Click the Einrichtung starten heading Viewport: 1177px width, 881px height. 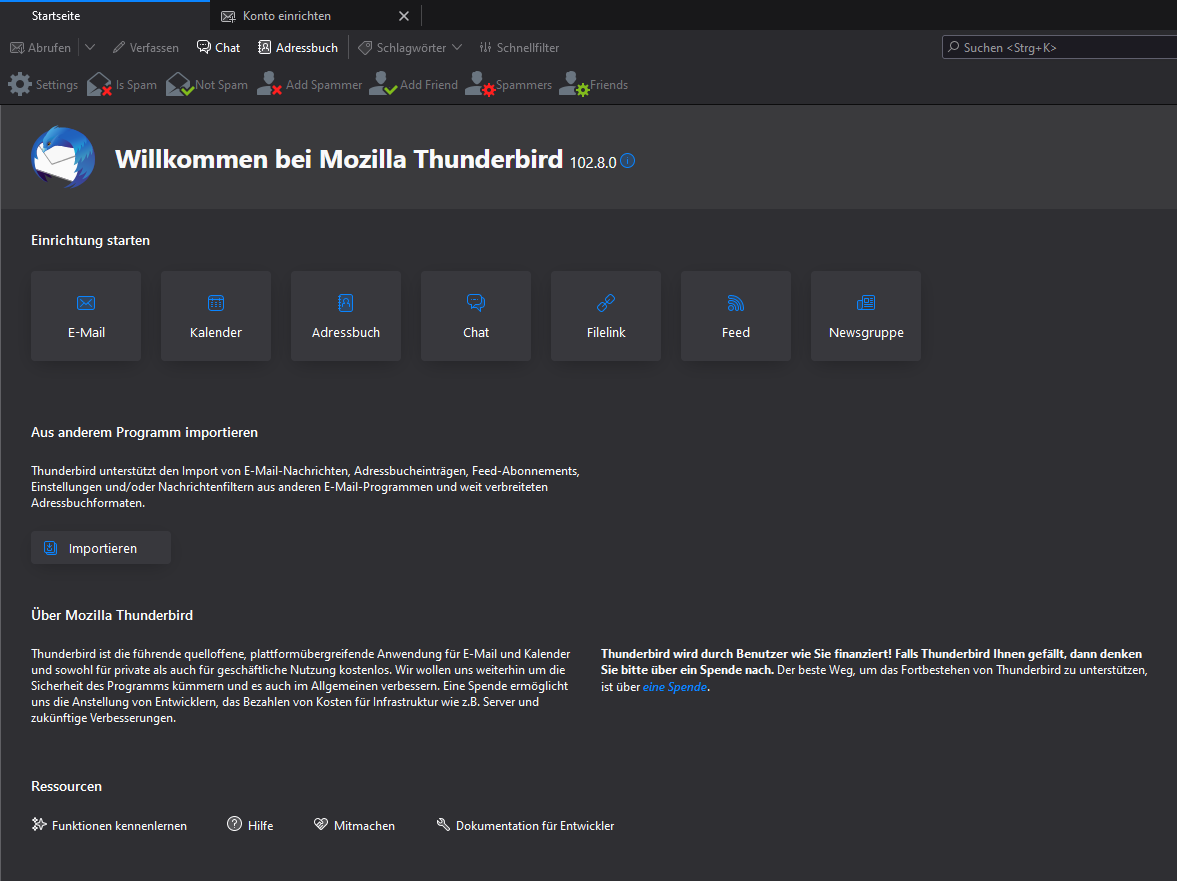tap(90, 240)
